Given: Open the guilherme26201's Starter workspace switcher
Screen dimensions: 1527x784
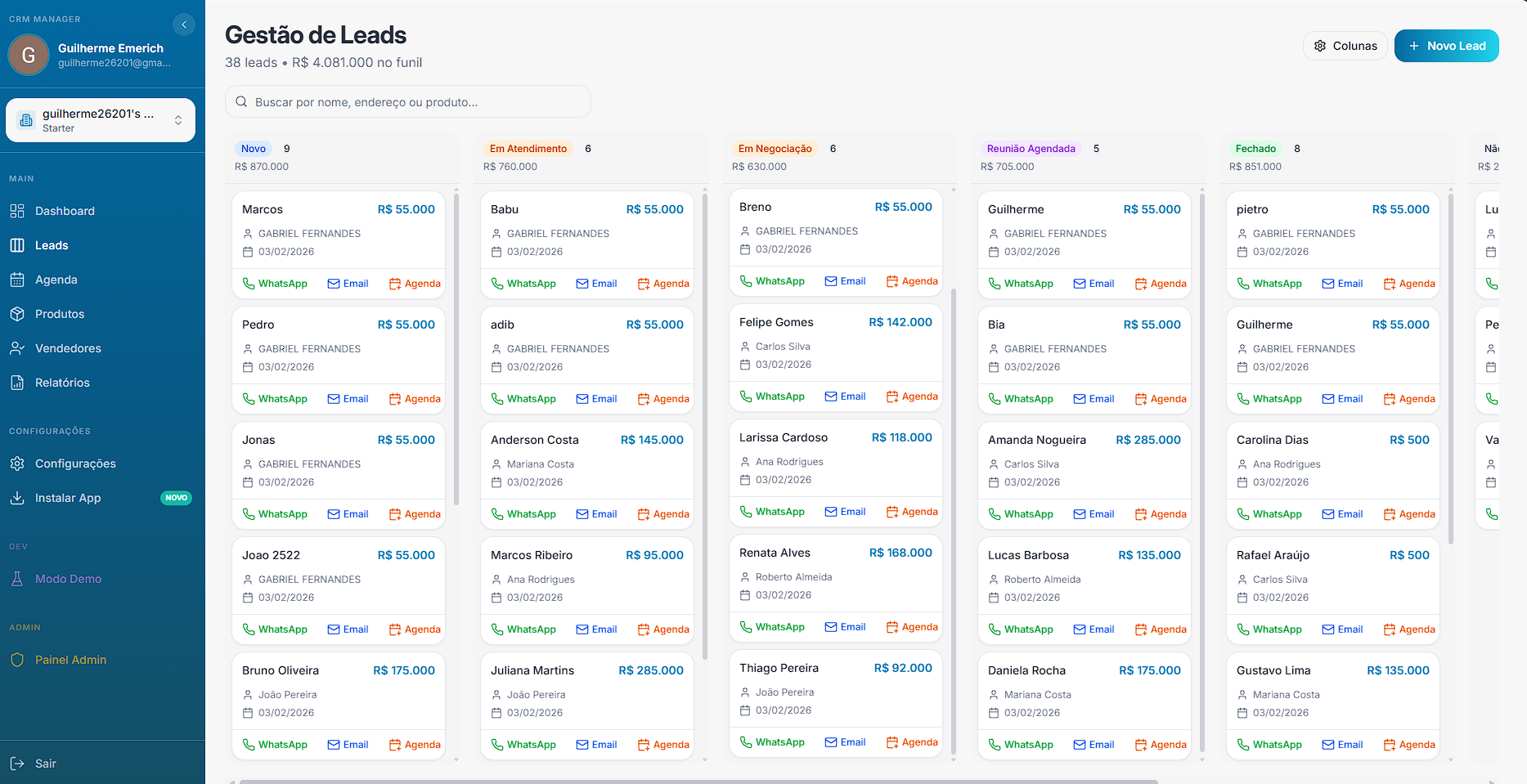Looking at the screenshot, I should coord(101,120).
